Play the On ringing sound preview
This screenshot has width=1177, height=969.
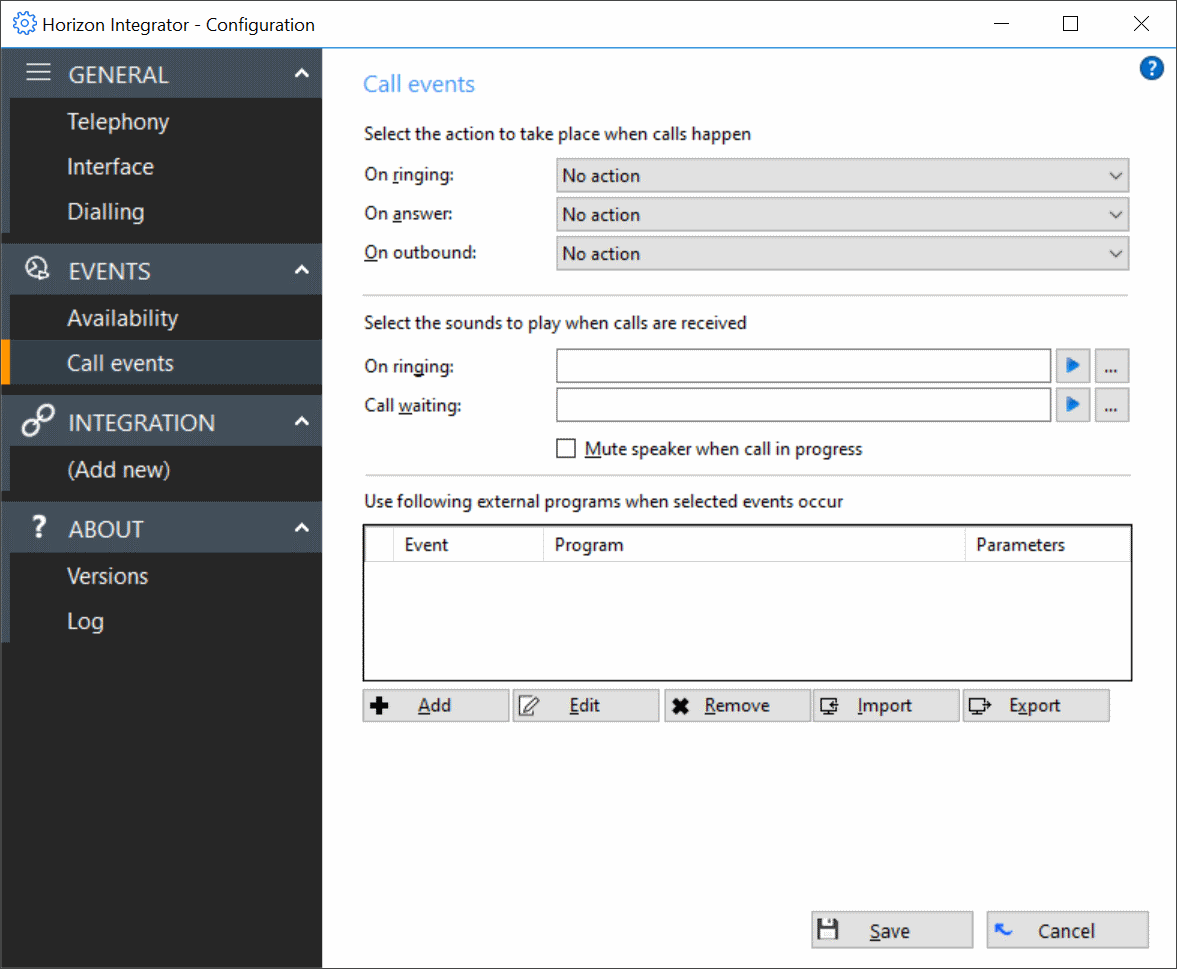pyautogui.click(x=1072, y=366)
